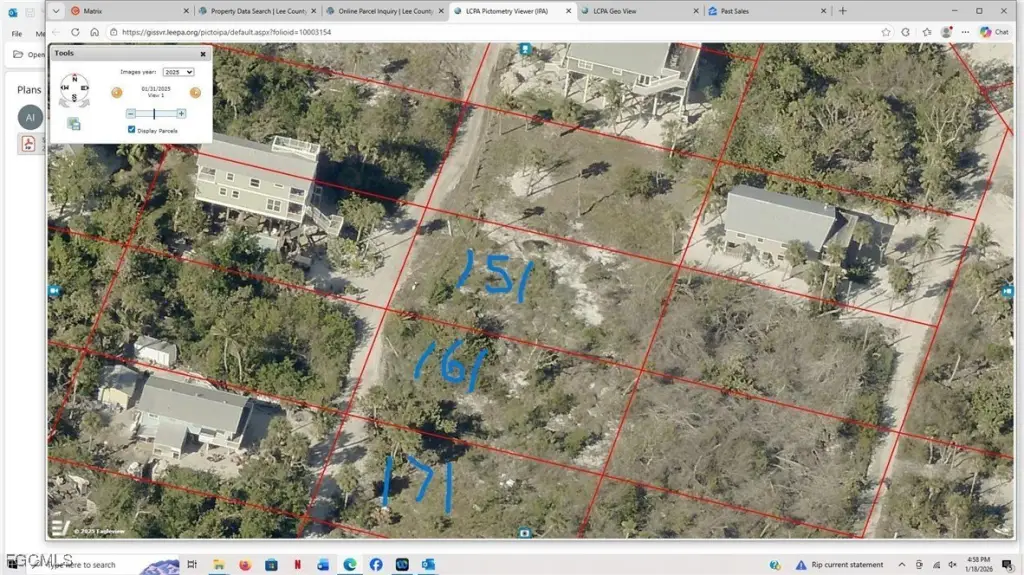This screenshot has width=1024, height=575.
Task: Click the Copilot Chat button
Action: click(x=994, y=32)
